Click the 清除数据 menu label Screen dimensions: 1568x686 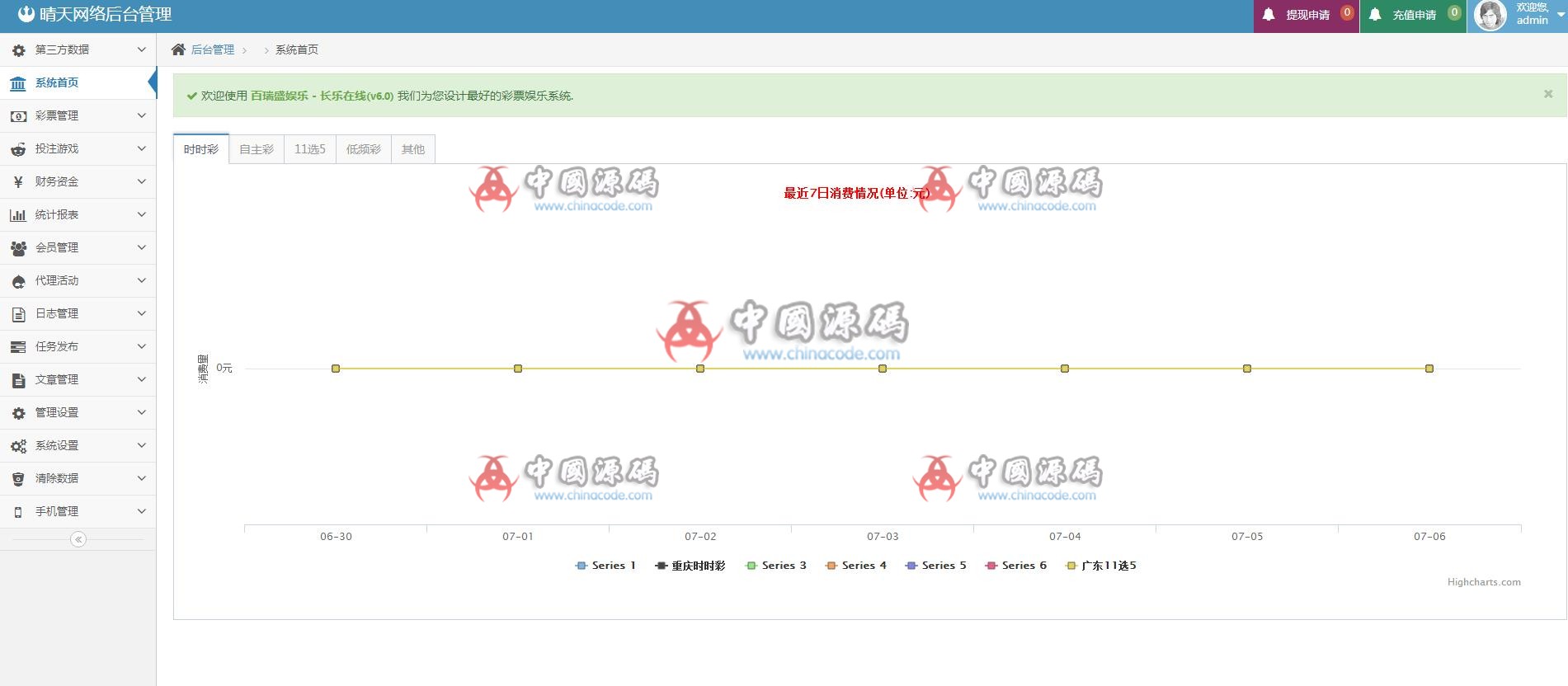57,478
